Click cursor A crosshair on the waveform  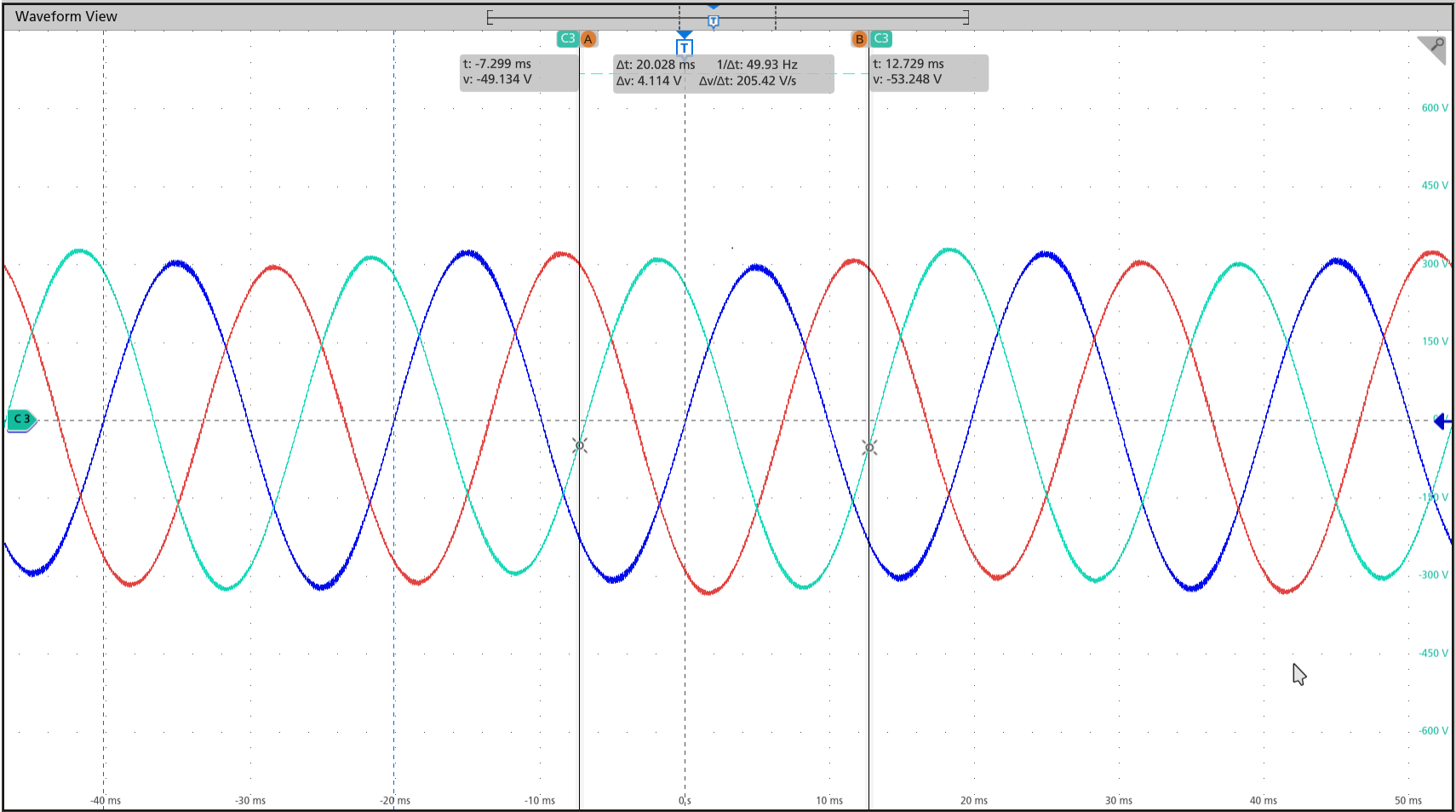580,446
